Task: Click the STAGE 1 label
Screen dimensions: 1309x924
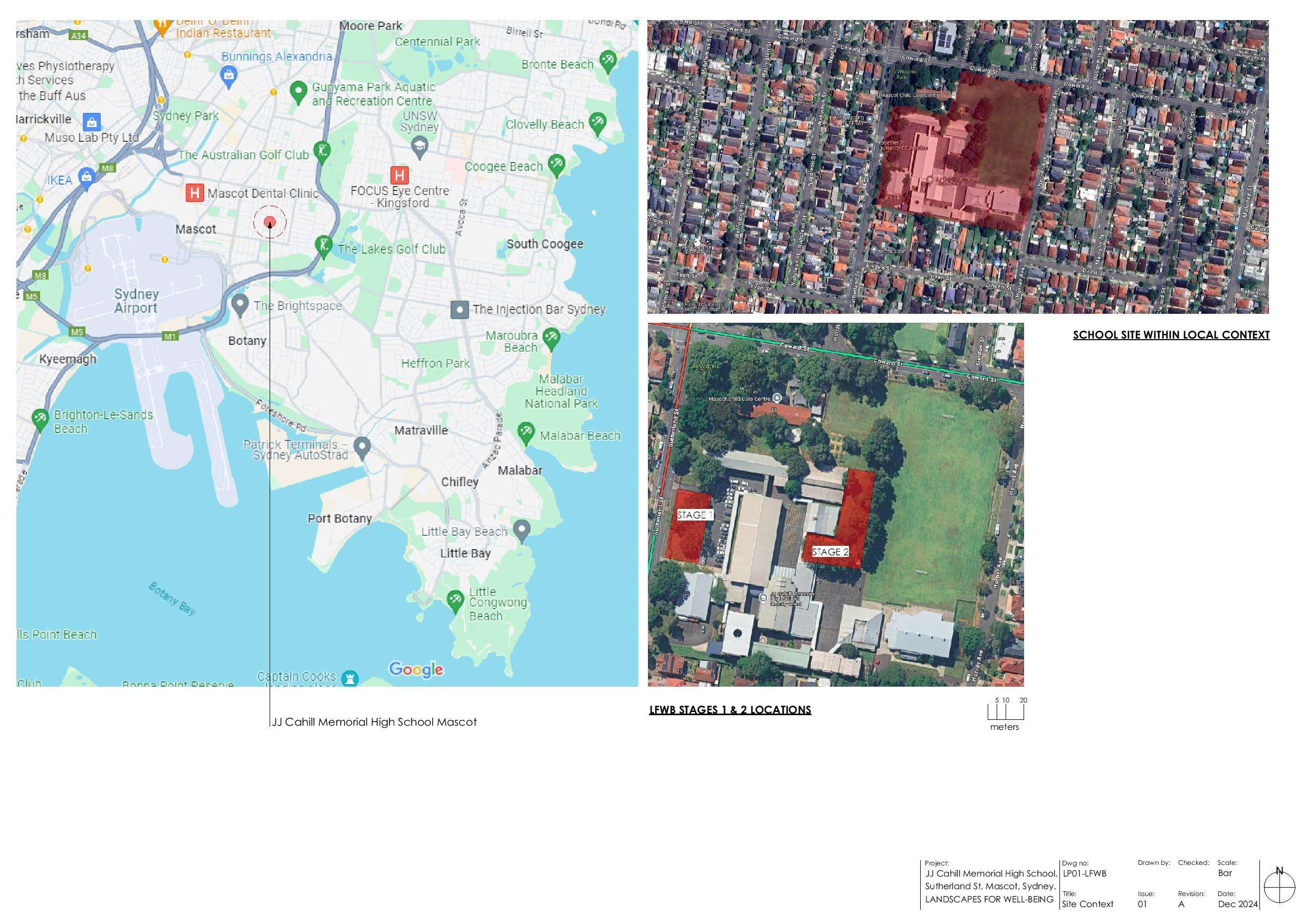Action: [x=694, y=515]
